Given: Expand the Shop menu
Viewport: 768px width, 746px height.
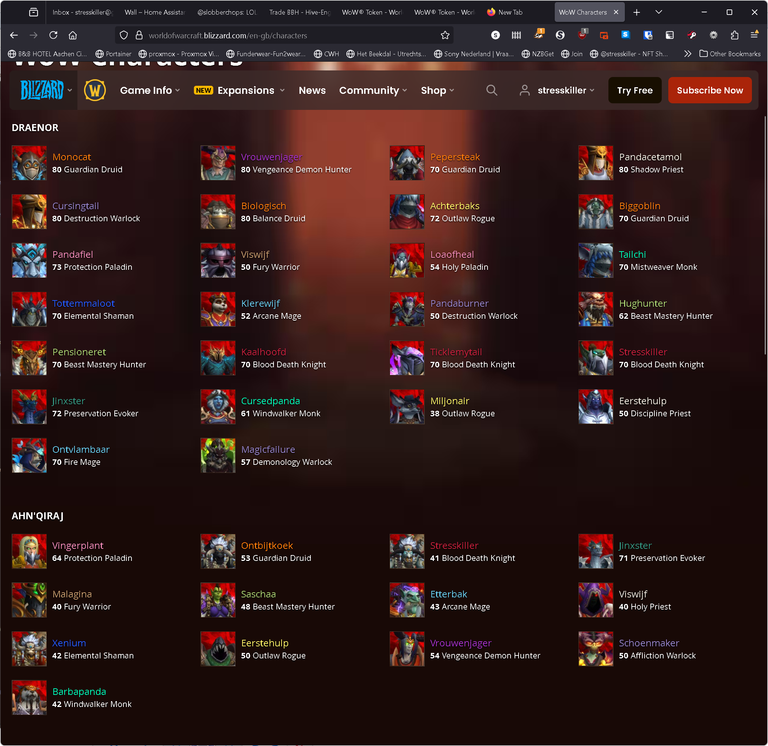Looking at the screenshot, I should click(x=437, y=90).
